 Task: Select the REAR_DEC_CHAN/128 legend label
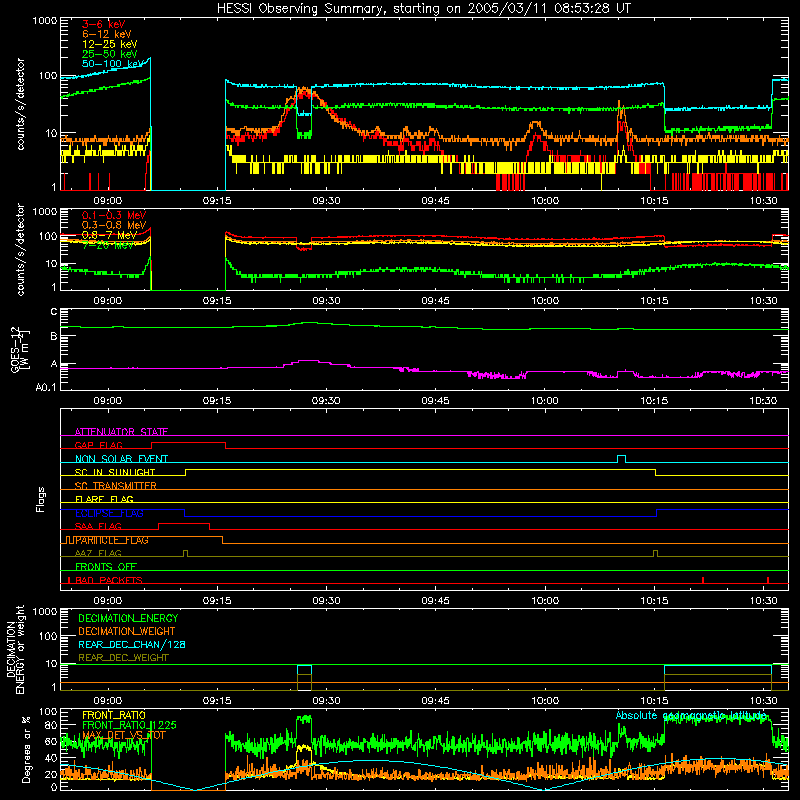tap(132, 644)
